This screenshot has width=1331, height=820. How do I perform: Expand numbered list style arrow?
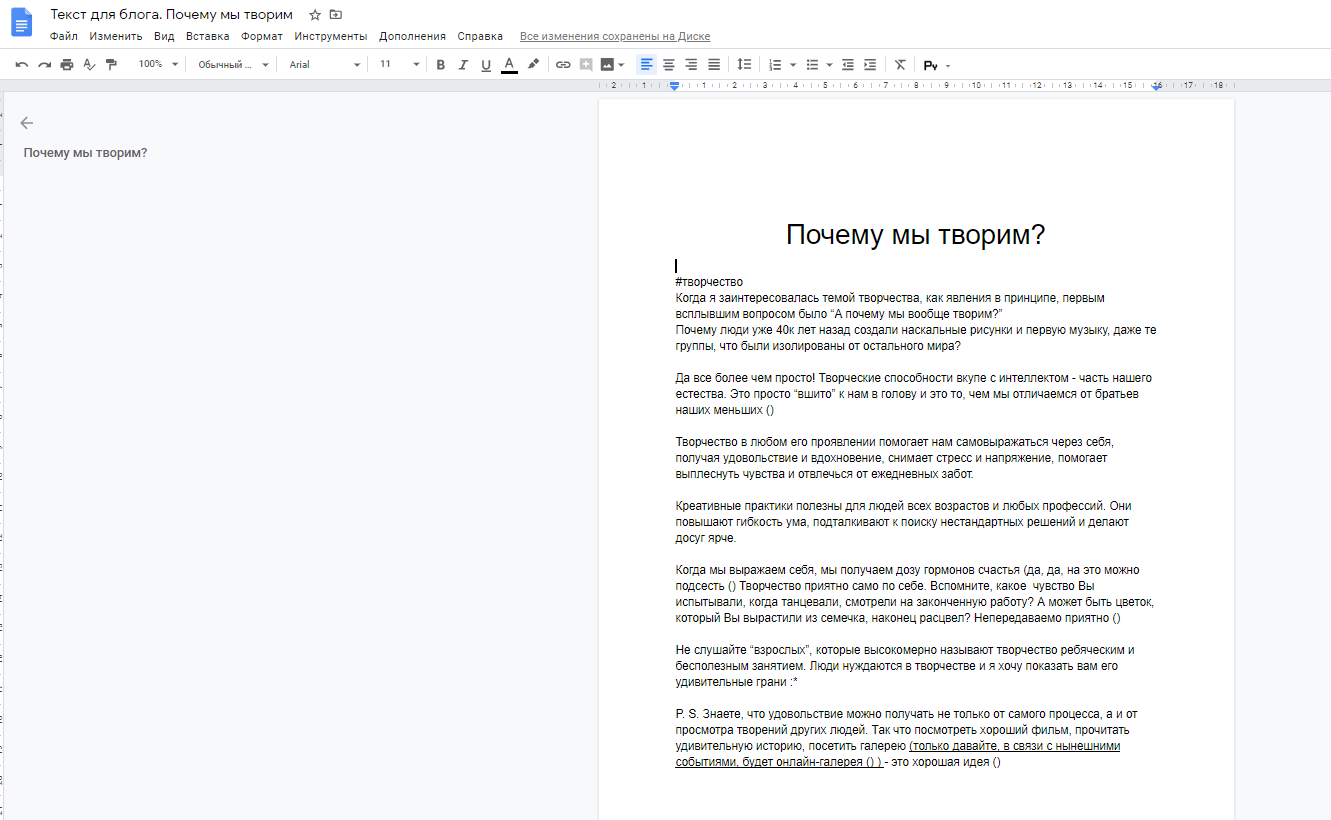tap(793, 64)
